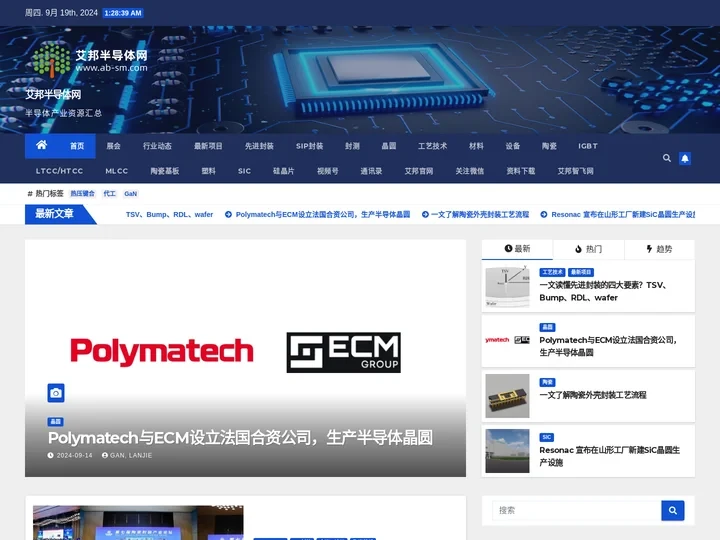Click the 晶圆 badge on featured post

56,422
